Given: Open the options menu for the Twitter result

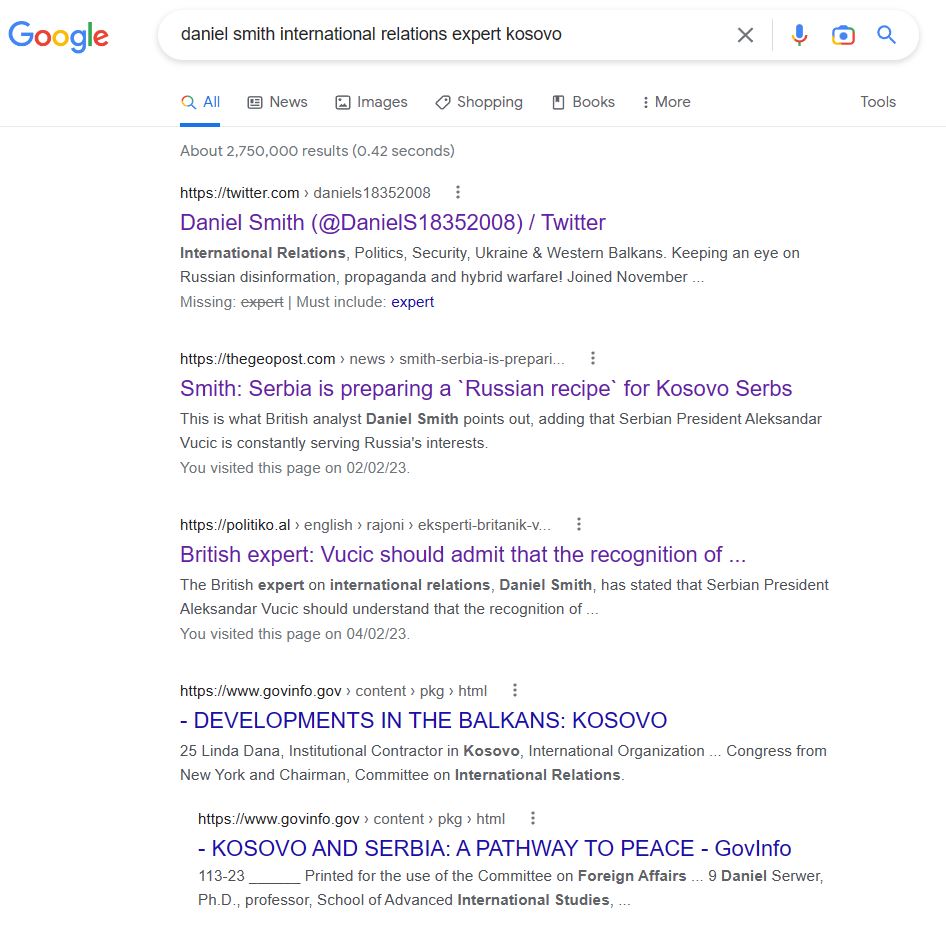Looking at the screenshot, I should (458, 192).
